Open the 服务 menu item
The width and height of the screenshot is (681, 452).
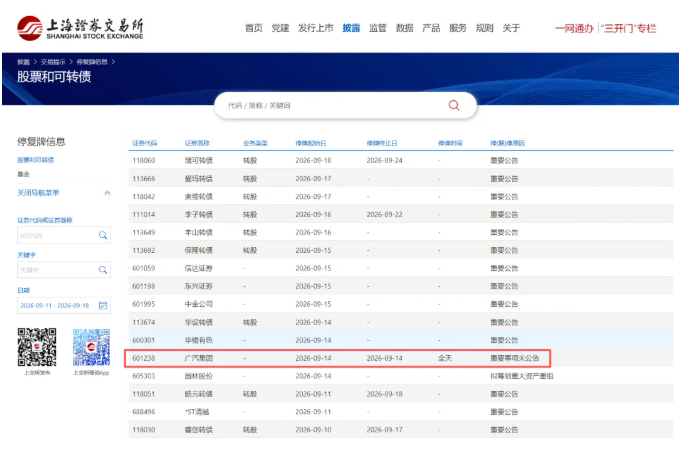[458, 28]
